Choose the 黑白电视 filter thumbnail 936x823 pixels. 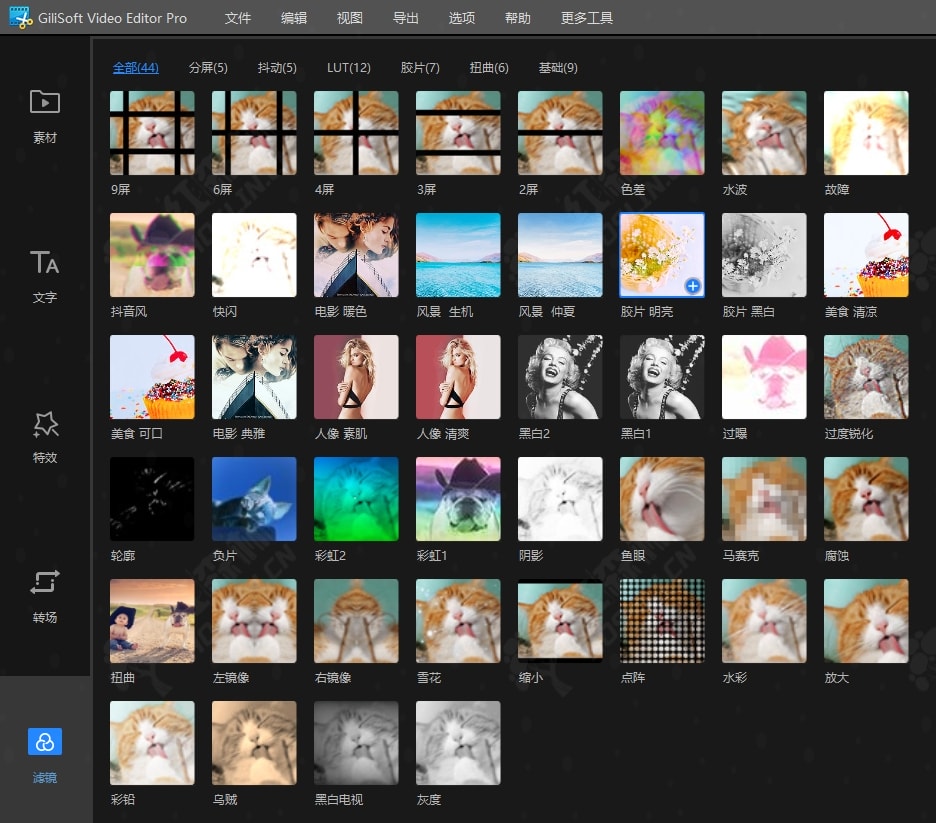(356, 743)
